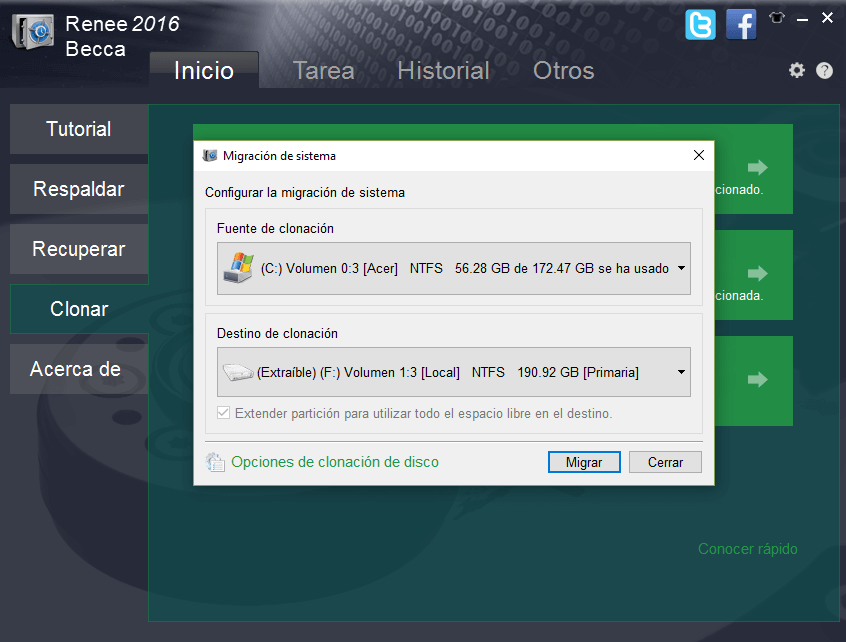Select the Clonar sidebar section

pos(79,309)
